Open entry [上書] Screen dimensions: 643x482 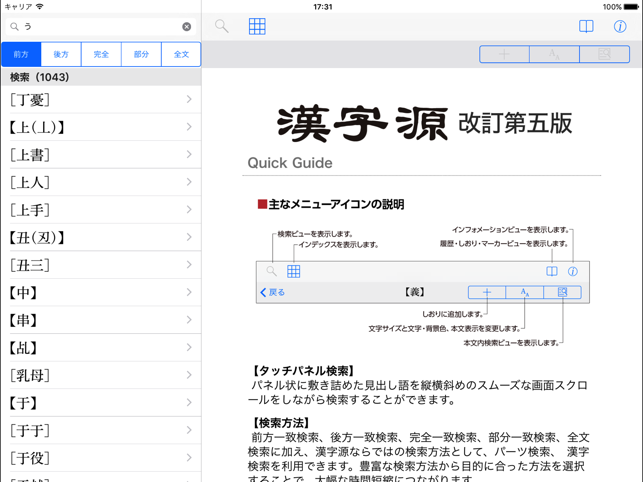pyautogui.click(x=101, y=154)
